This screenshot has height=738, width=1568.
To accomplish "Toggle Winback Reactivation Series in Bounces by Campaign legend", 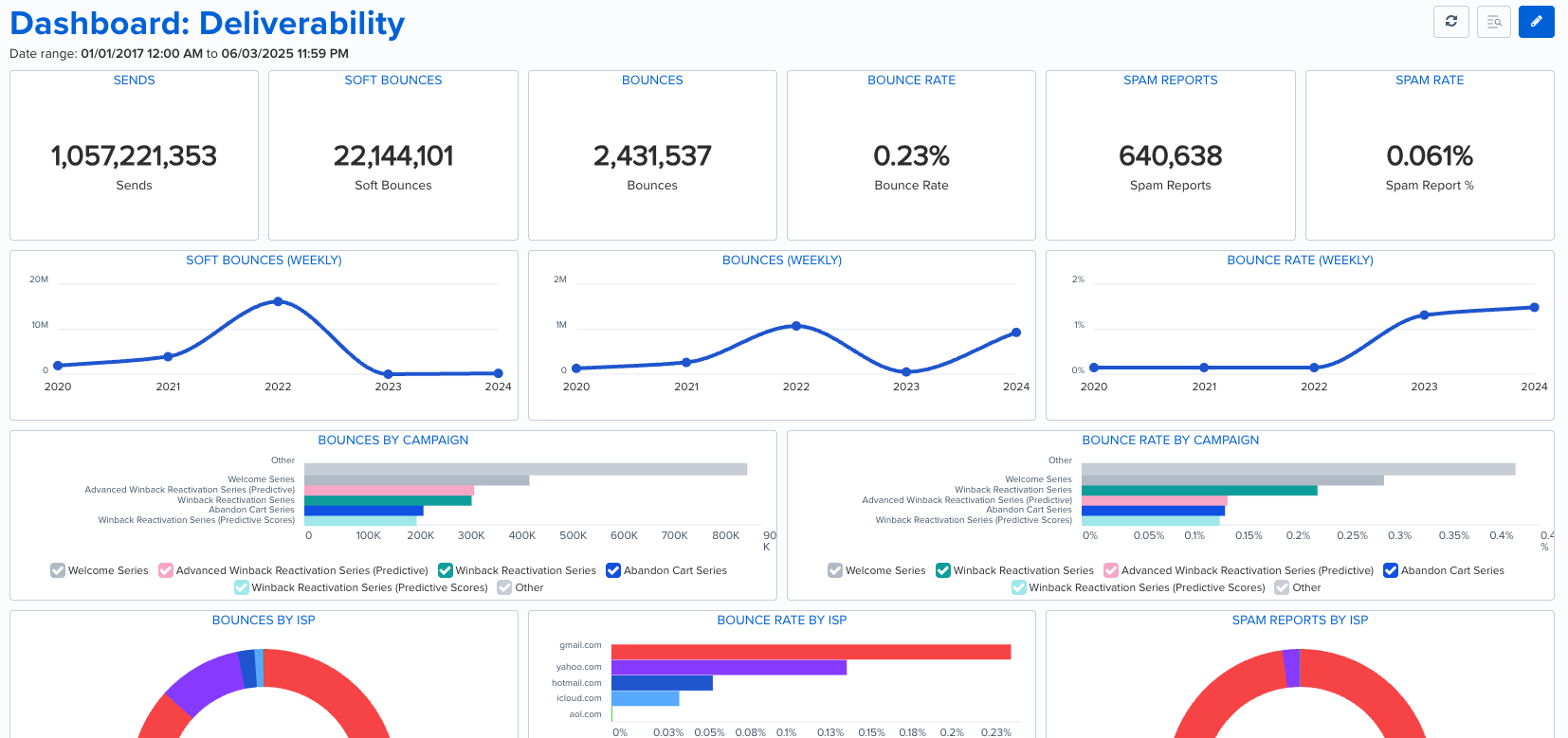I will [445, 570].
